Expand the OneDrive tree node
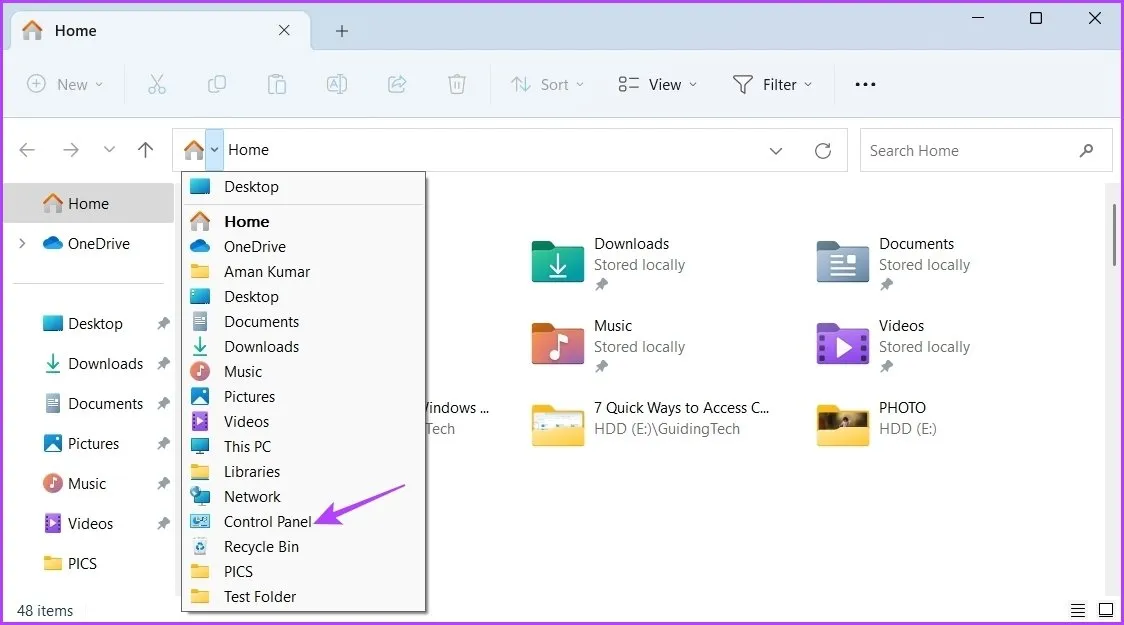This screenshot has width=1124, height=625. click(23, 243)
